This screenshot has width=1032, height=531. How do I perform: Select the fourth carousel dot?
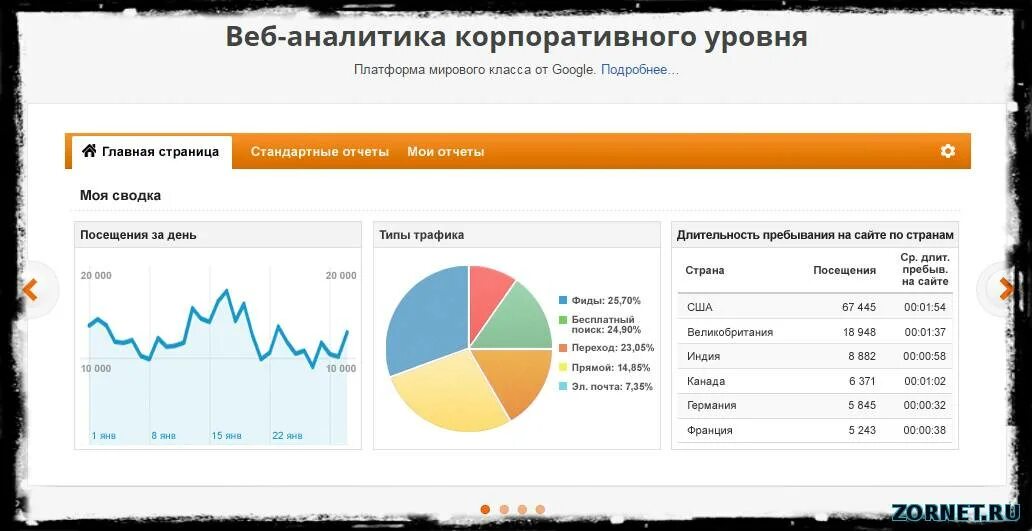click(540, 509)
